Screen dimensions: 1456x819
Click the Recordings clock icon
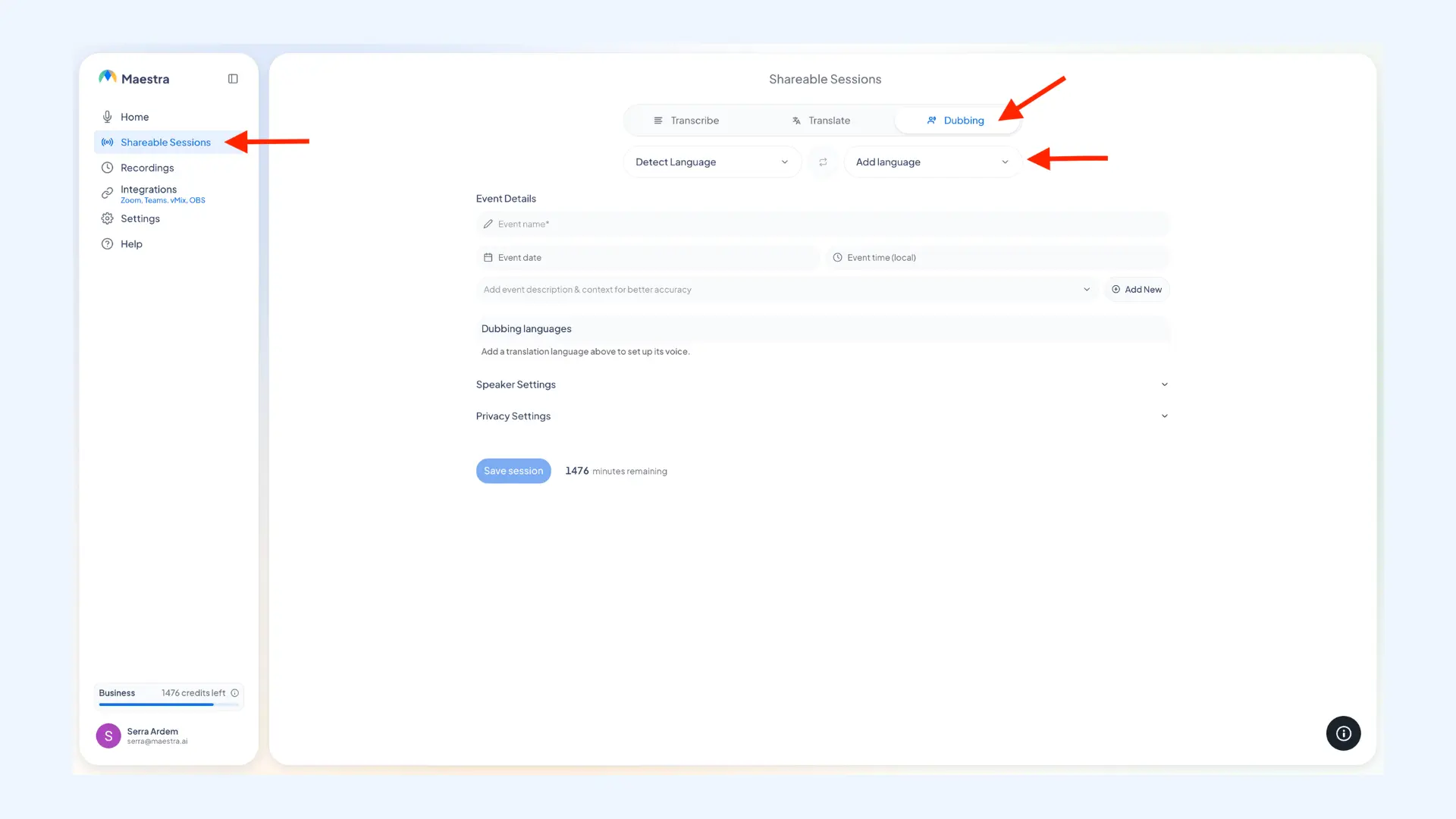(107, 168)
